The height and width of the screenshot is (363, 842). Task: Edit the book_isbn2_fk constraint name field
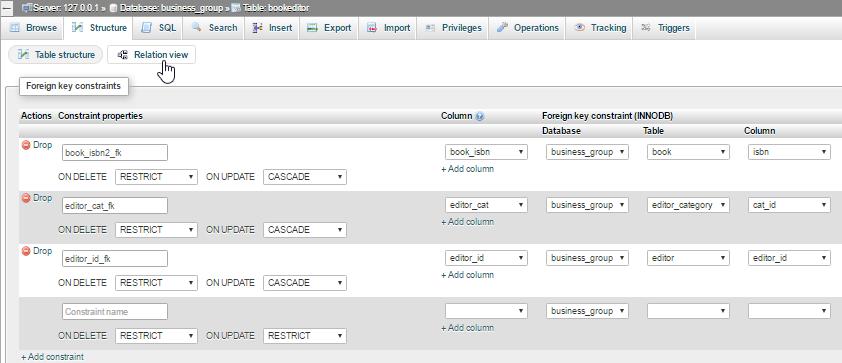[115, 153]
